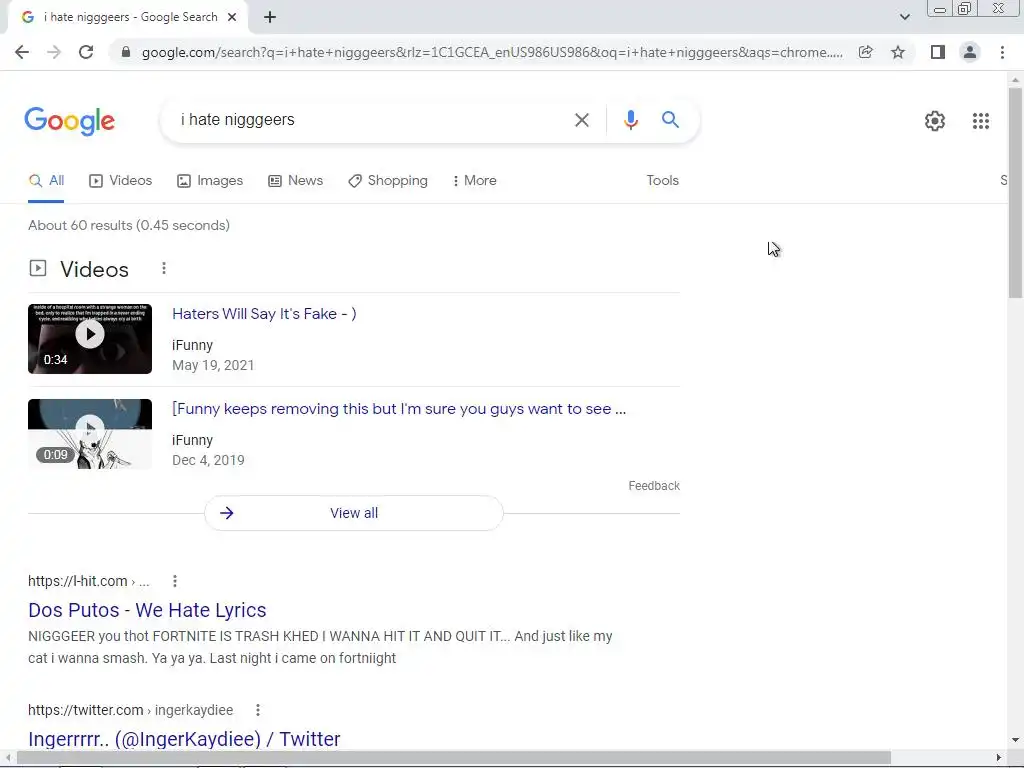The image size is (1024, 768).
Task: Click the address bar URL
Action: pyautogui.click(x=492, y=52)
